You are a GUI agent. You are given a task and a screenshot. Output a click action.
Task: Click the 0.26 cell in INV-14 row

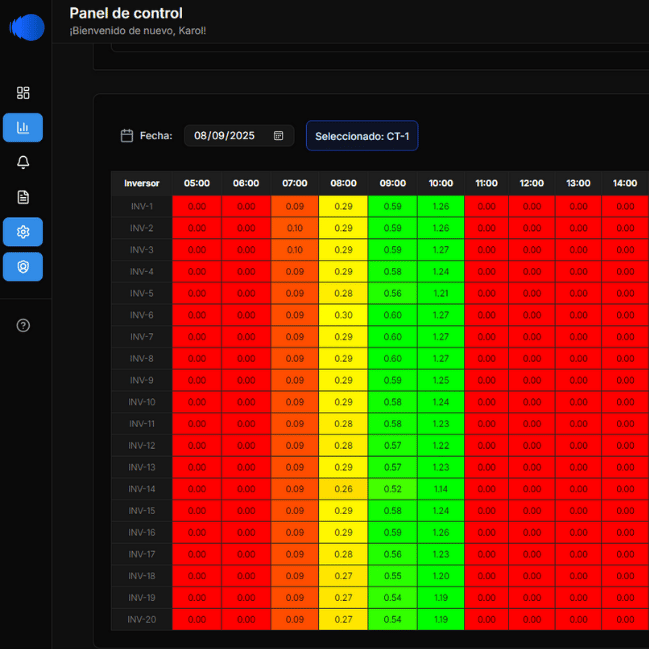[x=344, y=489]
